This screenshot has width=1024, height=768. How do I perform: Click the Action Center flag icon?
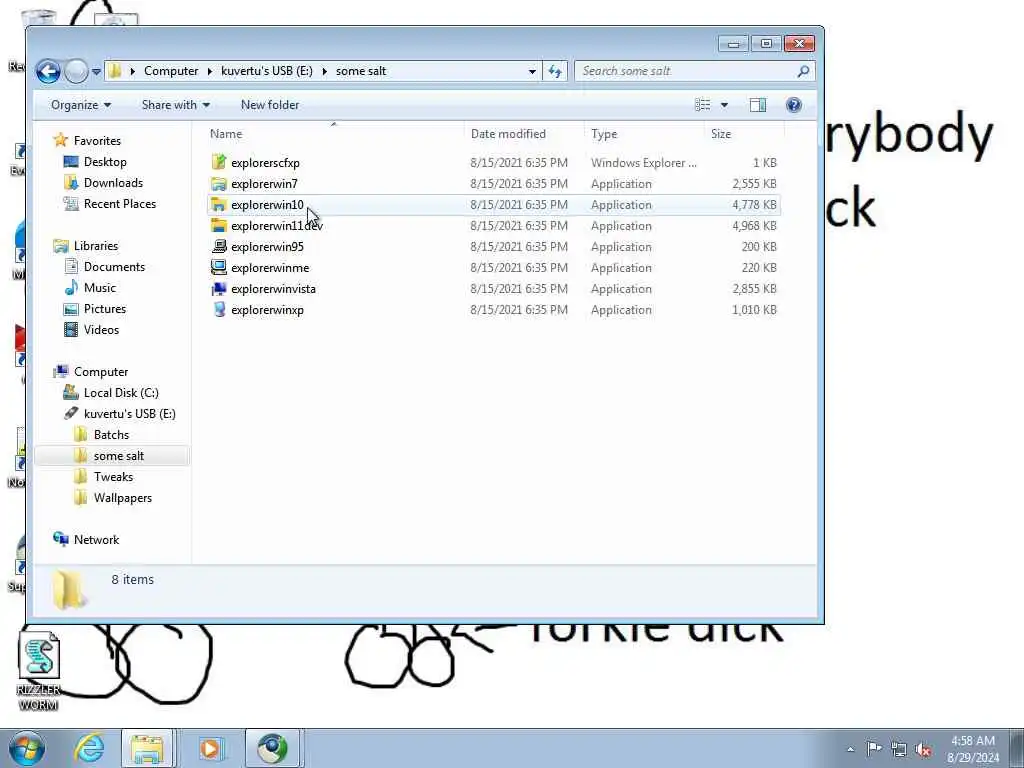pos(874,749)
